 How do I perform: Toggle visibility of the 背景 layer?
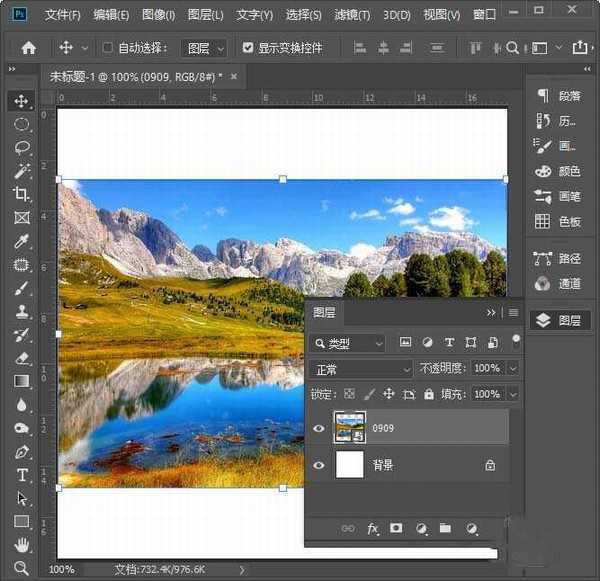point(319,465)
